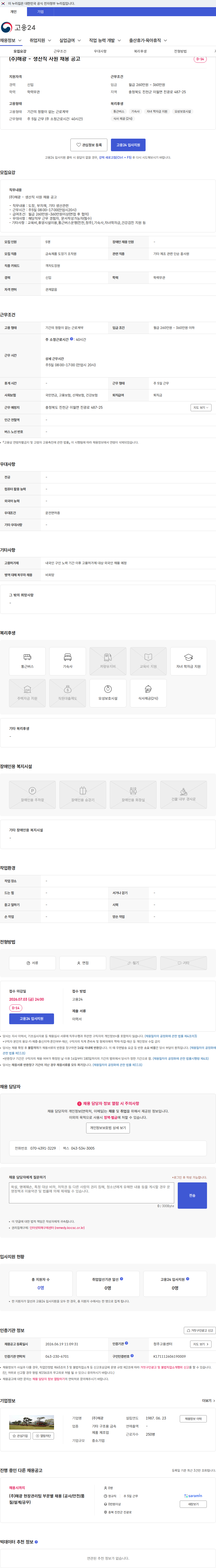Click the 고용24 logo
216x1568 pixels.
tap(18, 27)
